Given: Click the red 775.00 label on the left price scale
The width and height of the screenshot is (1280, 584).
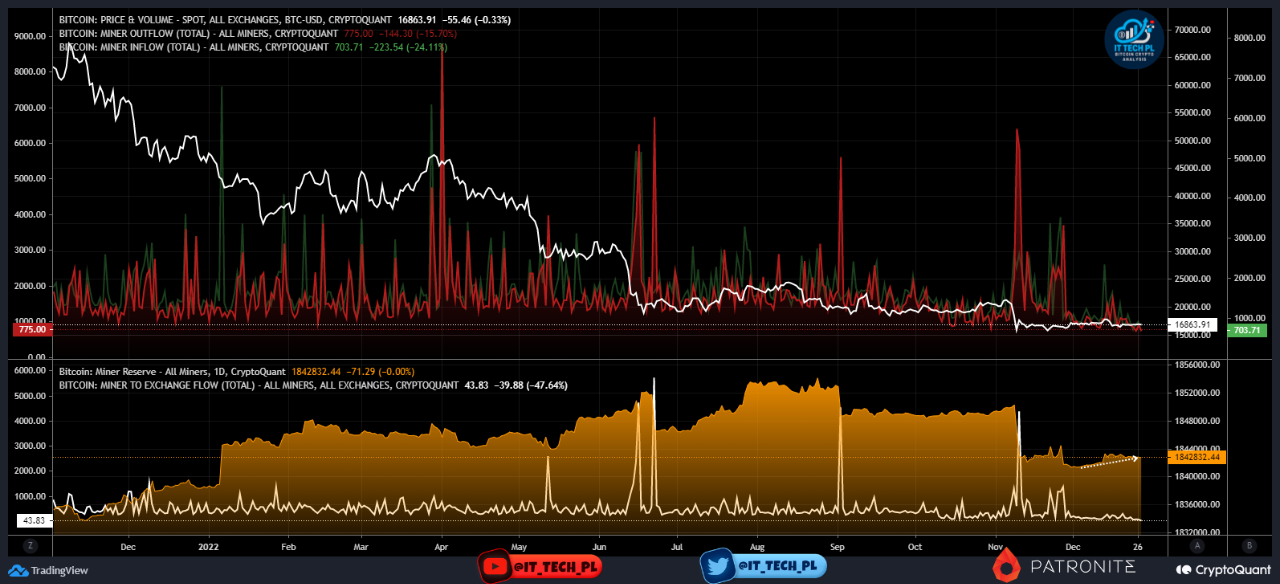Looking at the screenshot, I should (31, 328).
